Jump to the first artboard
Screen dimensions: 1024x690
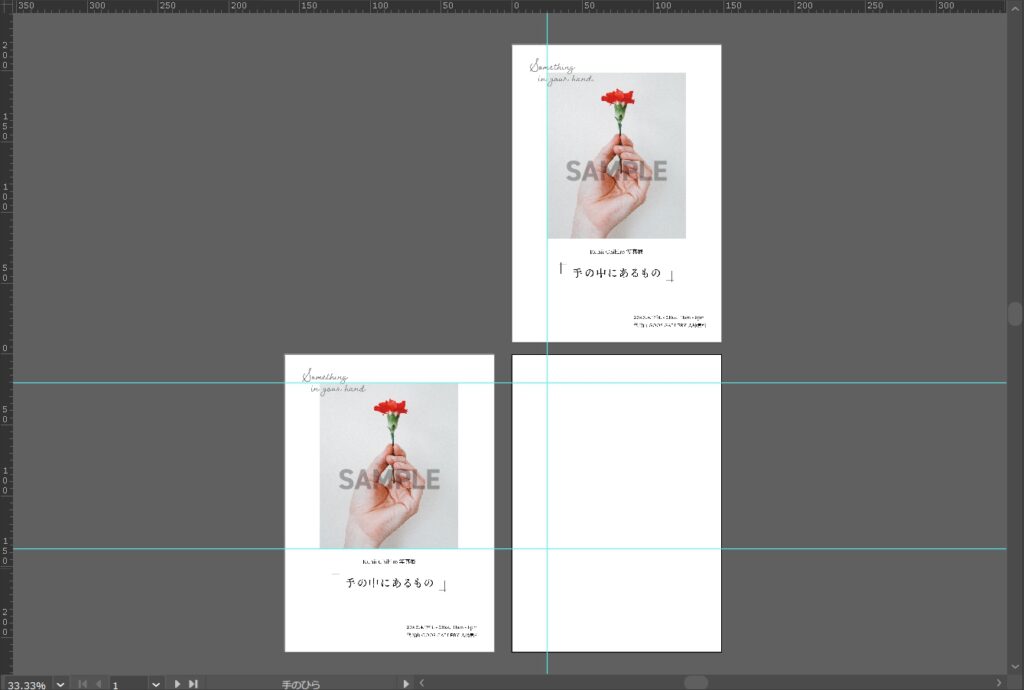coord(83,684)
